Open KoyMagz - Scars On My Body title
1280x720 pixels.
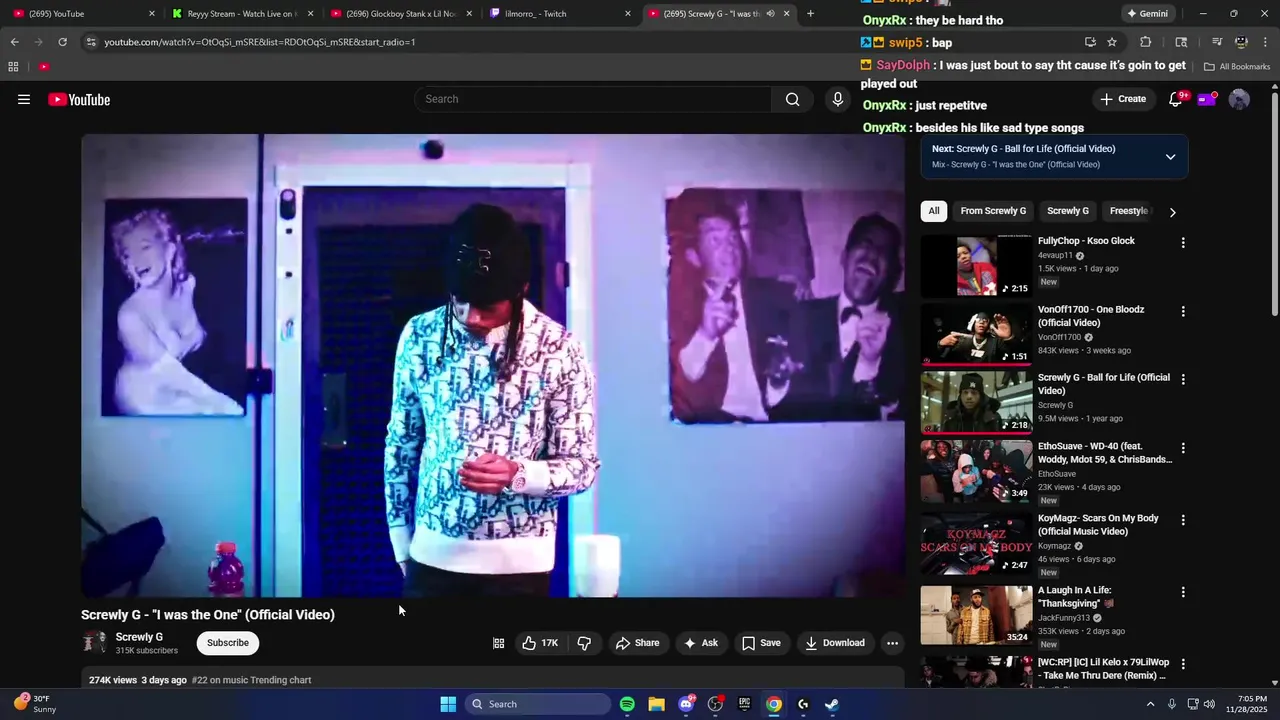point(1098,525)
